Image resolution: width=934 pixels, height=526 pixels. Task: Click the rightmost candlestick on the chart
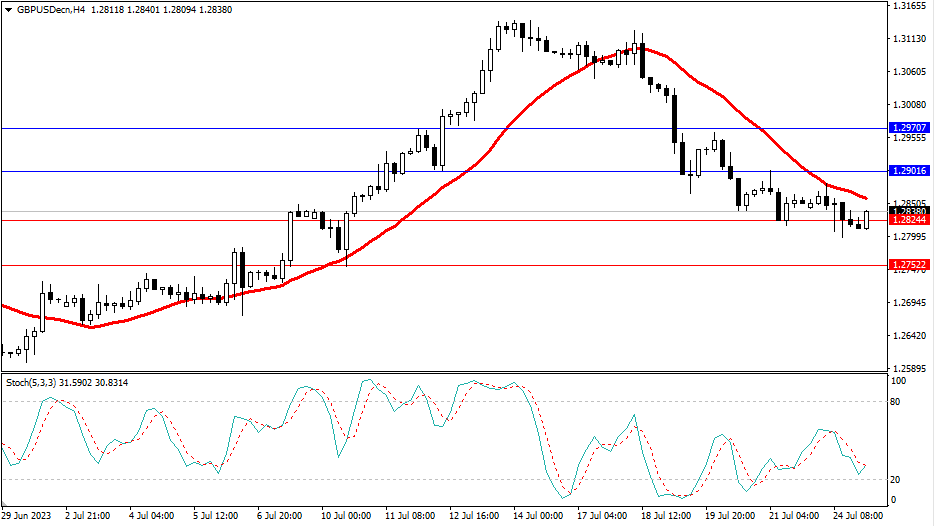[x=866, y=219]
